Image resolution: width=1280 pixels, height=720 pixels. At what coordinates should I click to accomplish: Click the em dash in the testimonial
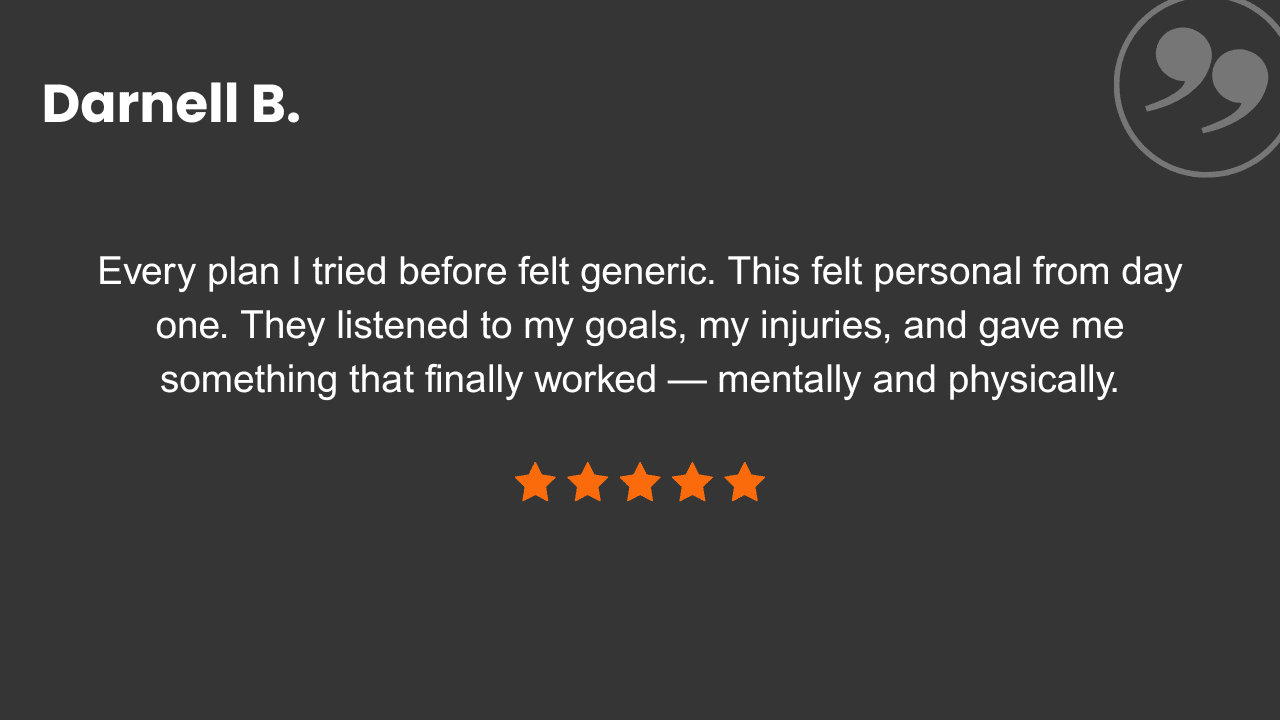point(687,380)
